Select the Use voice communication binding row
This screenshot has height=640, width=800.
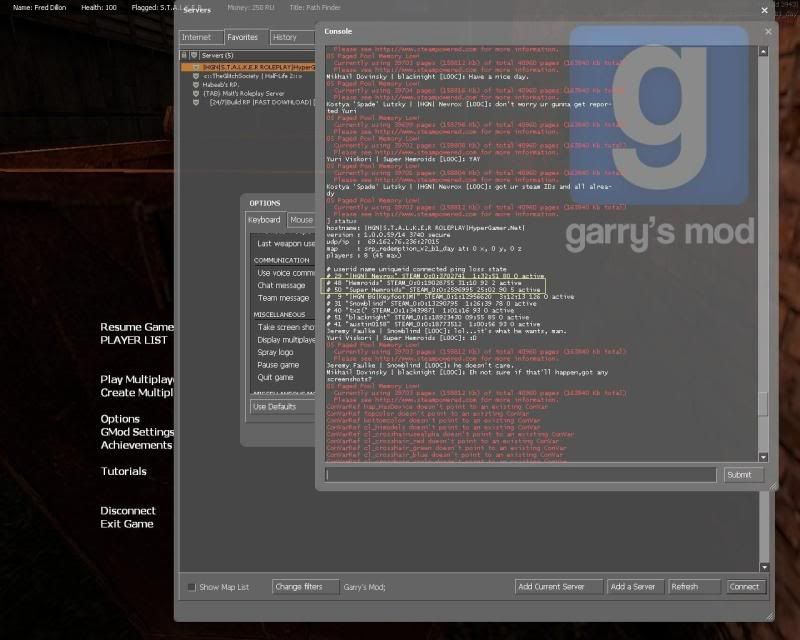tap(284, 273)
